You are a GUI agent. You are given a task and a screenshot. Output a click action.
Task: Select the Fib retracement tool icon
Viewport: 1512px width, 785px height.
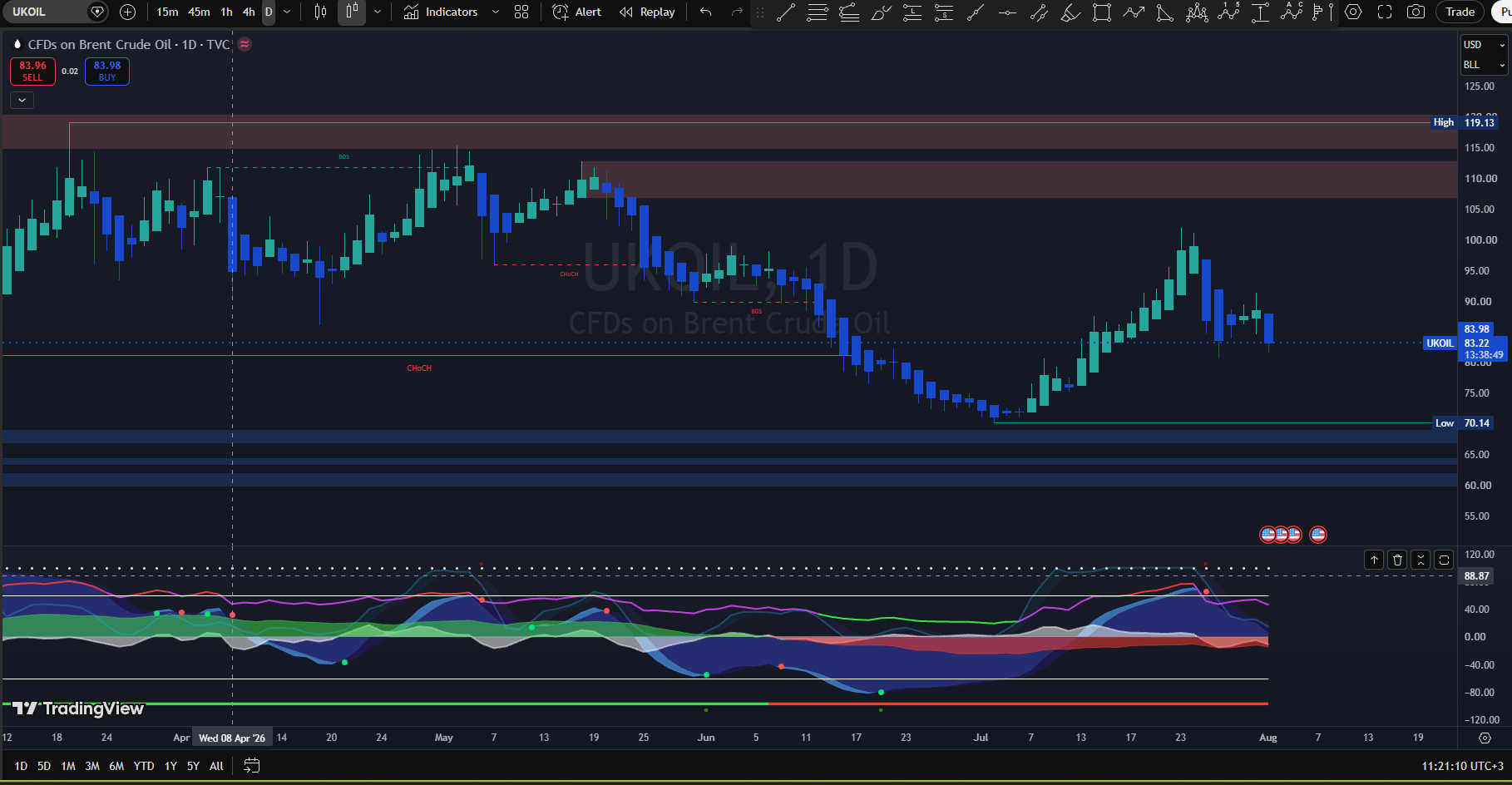[818, 12]
